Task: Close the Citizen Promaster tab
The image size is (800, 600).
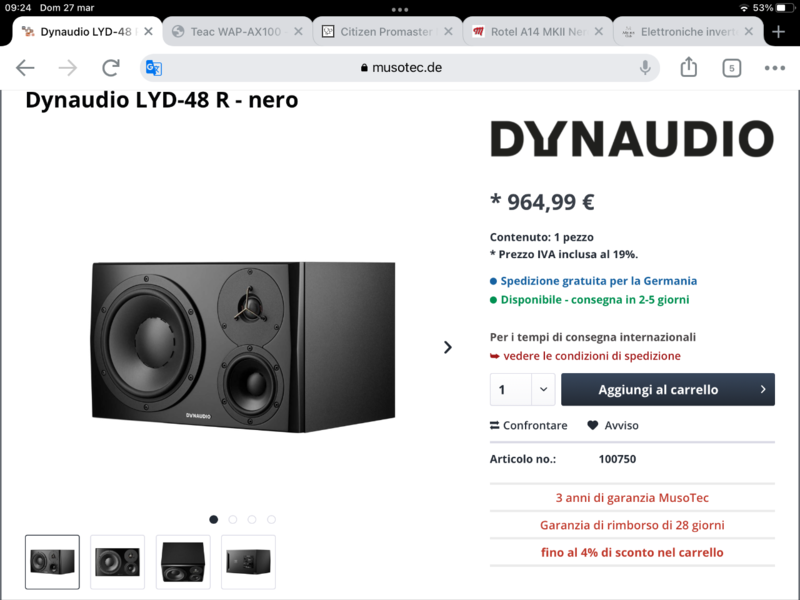Action: (448, 32)
